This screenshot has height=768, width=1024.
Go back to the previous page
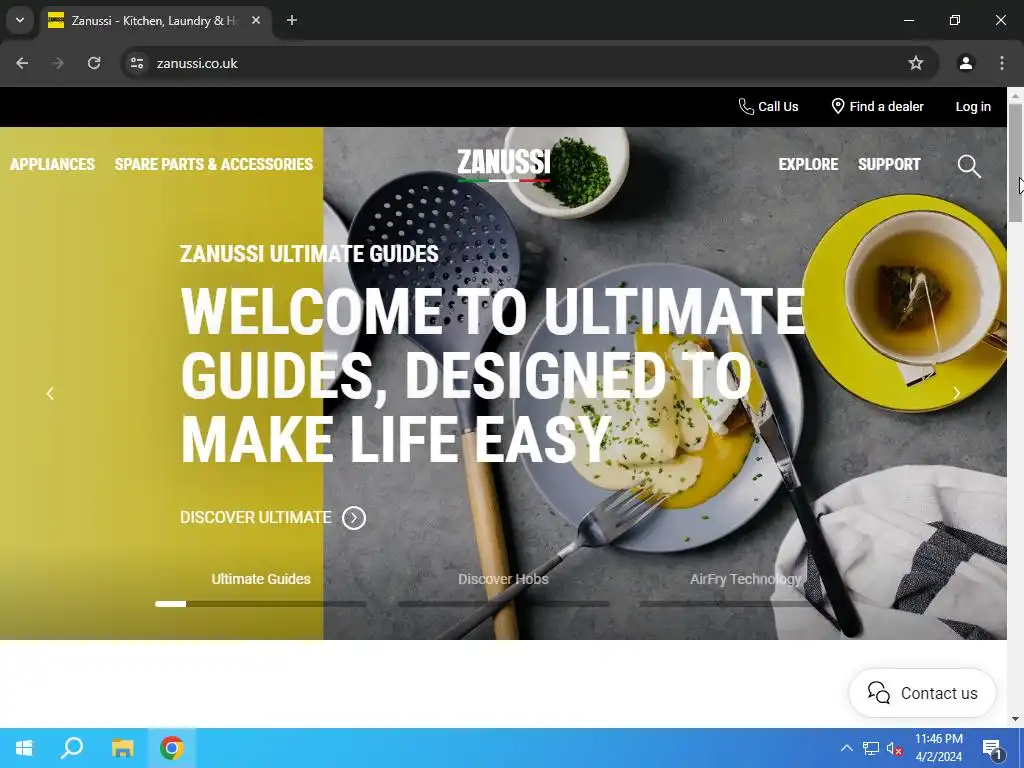click(22, 63)
